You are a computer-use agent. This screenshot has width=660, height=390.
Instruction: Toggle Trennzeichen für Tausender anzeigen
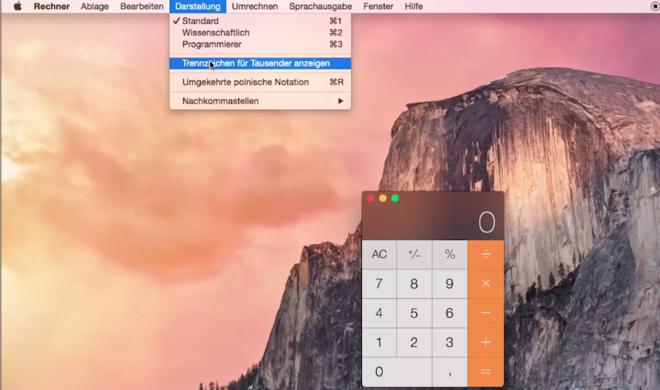260,63
